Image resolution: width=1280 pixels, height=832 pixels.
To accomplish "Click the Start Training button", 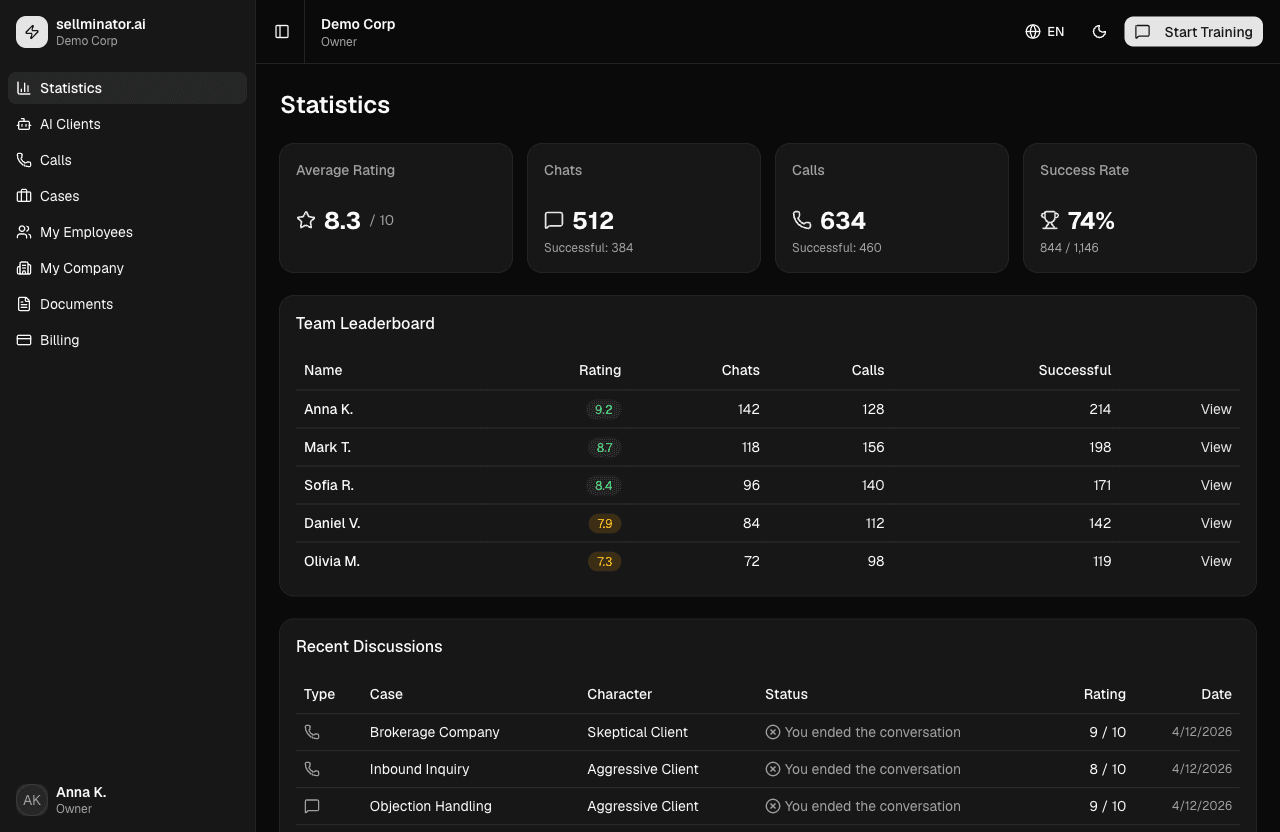I will coord(1194,32).
